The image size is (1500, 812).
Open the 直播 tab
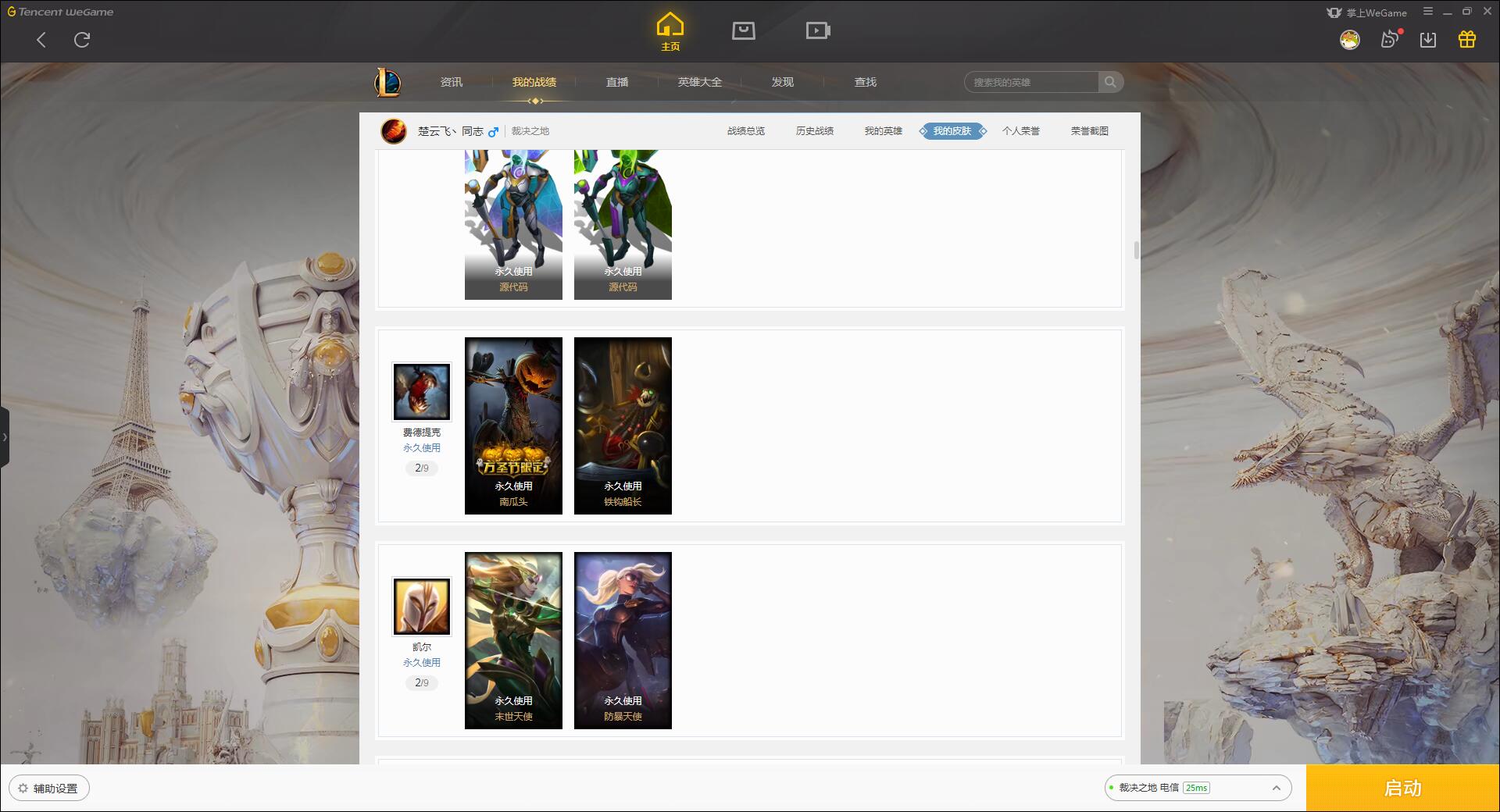coord(617,82)
